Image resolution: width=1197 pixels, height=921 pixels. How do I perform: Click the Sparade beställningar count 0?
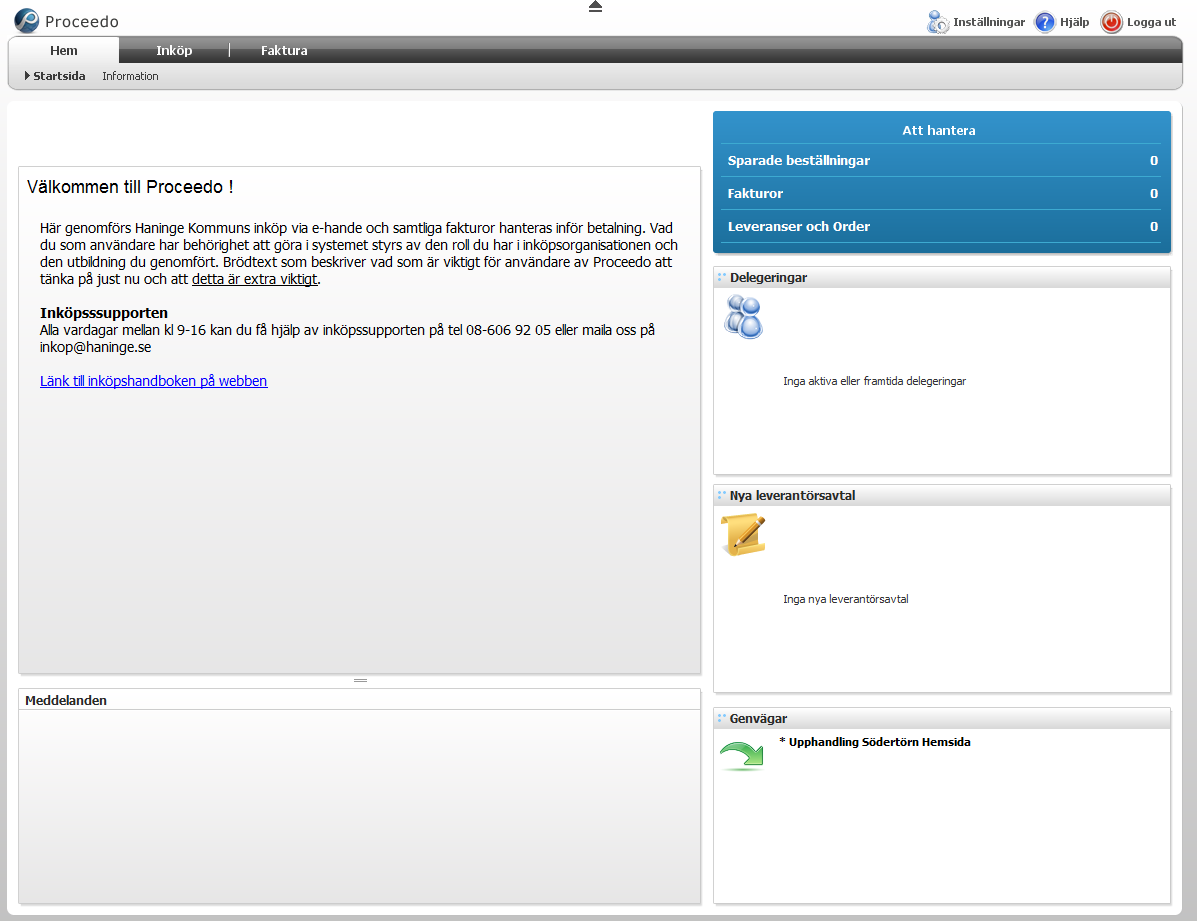pos(1153,160)
